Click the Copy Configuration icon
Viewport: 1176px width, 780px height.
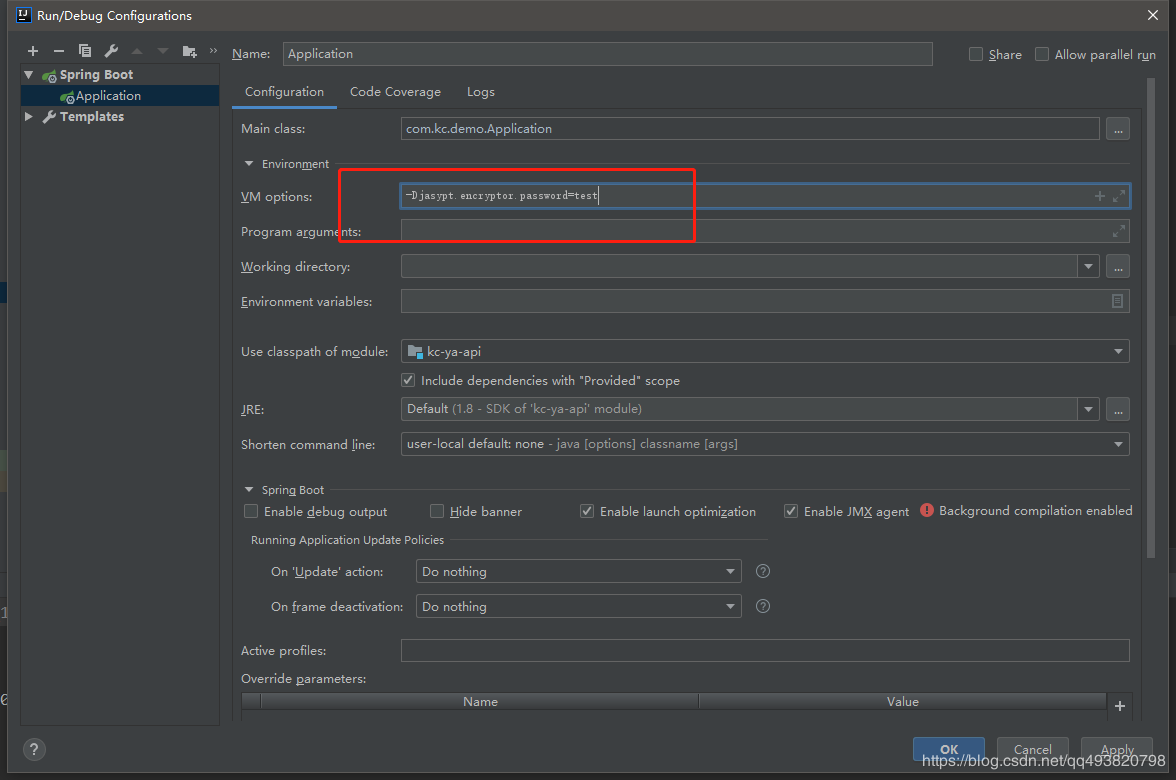coord(85,51)
